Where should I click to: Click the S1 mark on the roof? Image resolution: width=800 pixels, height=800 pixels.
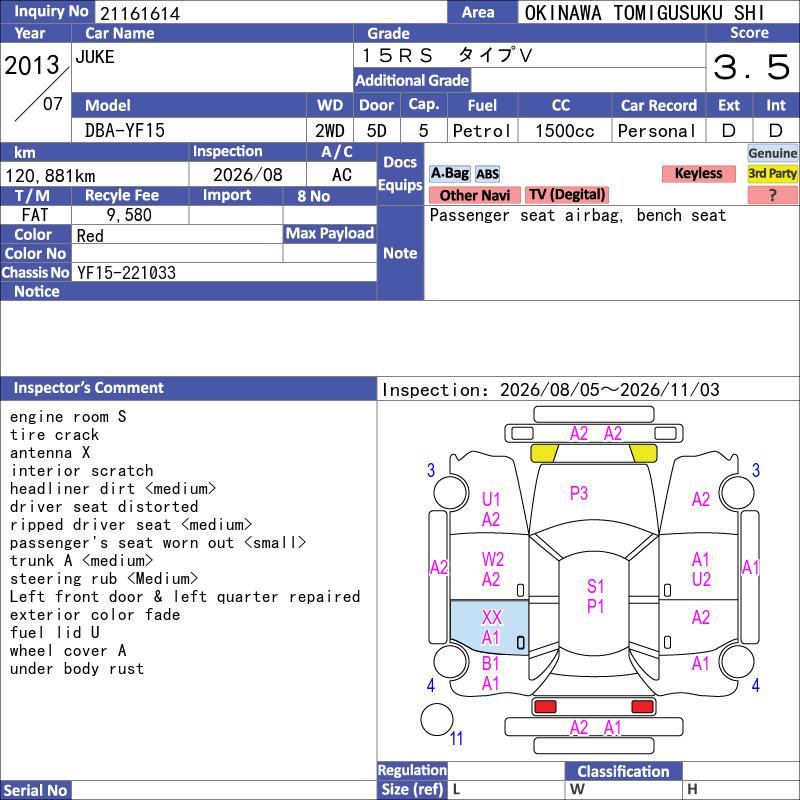click(x=595, y=587)
